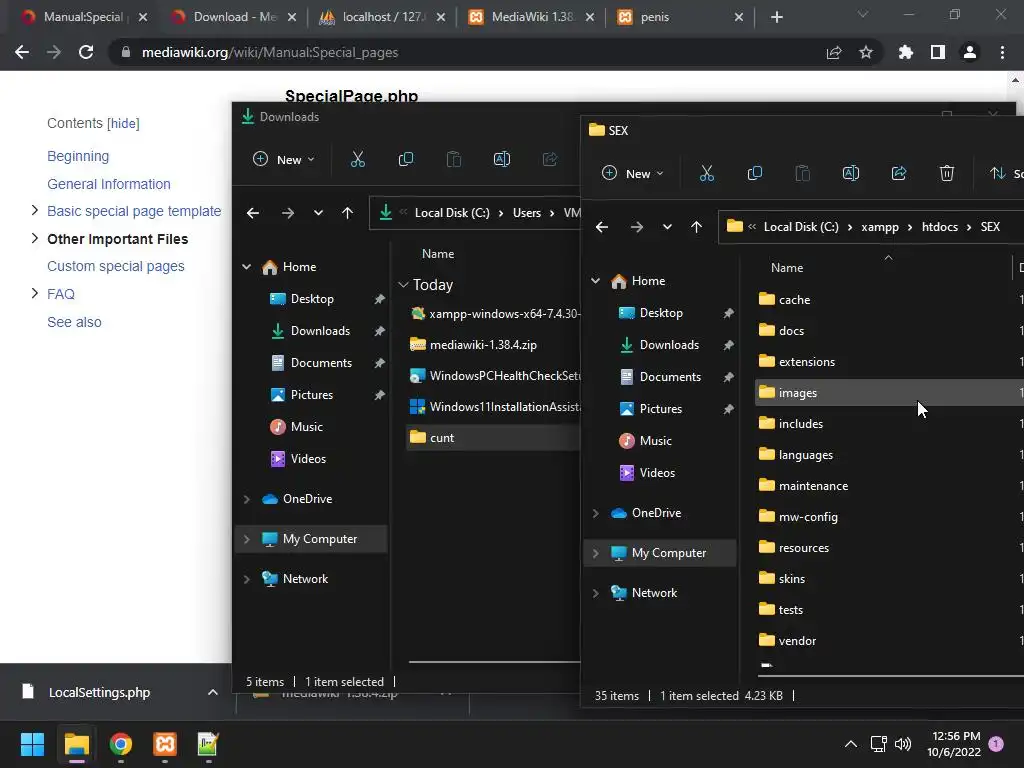Open Beginning link in contents

coord(78,156)
